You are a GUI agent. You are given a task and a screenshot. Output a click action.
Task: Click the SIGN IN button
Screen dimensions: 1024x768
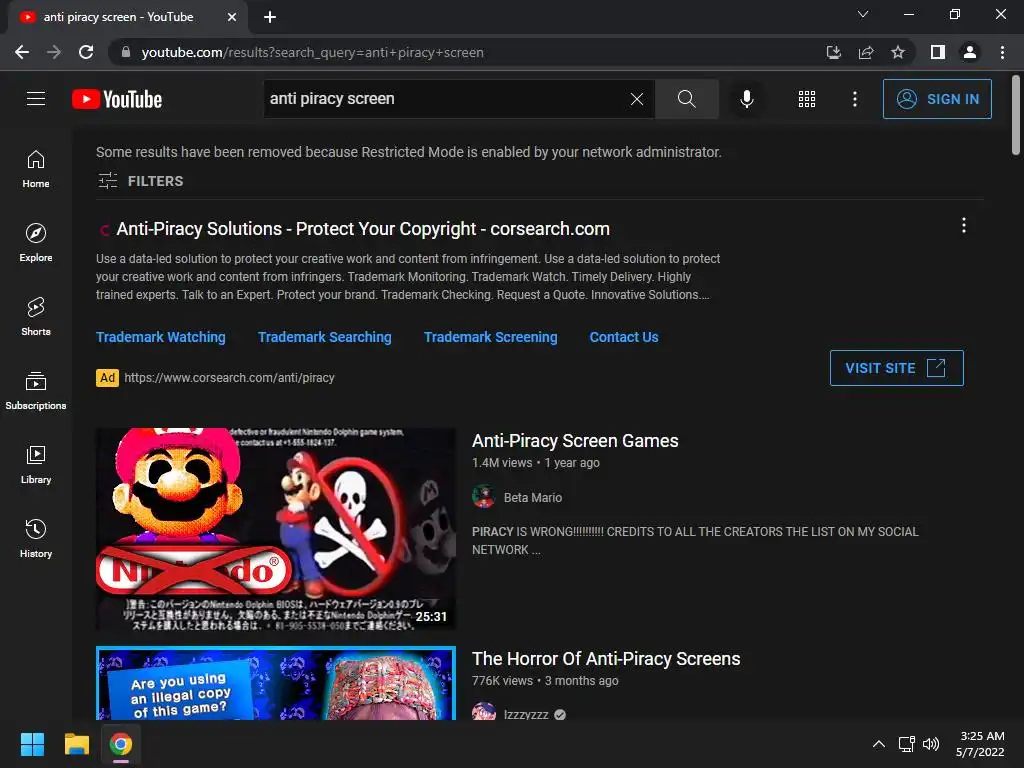pos(937,99)
